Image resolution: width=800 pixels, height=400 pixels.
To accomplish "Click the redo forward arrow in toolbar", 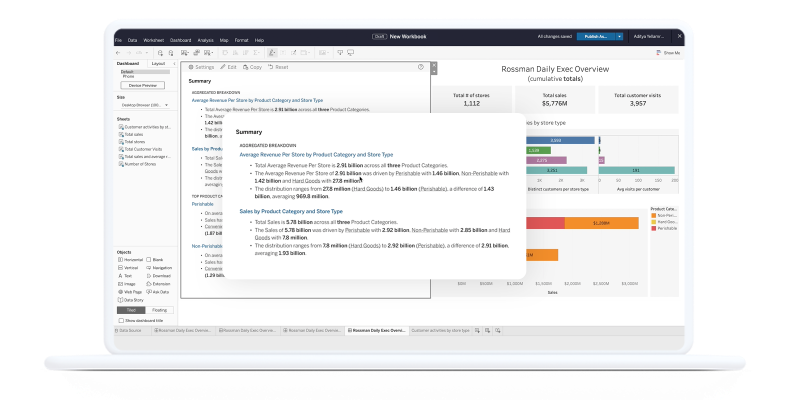I will (128, 53).
